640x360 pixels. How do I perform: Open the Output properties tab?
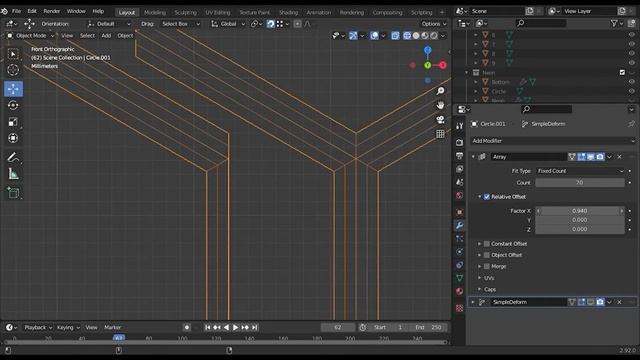[x=460, y=156]
